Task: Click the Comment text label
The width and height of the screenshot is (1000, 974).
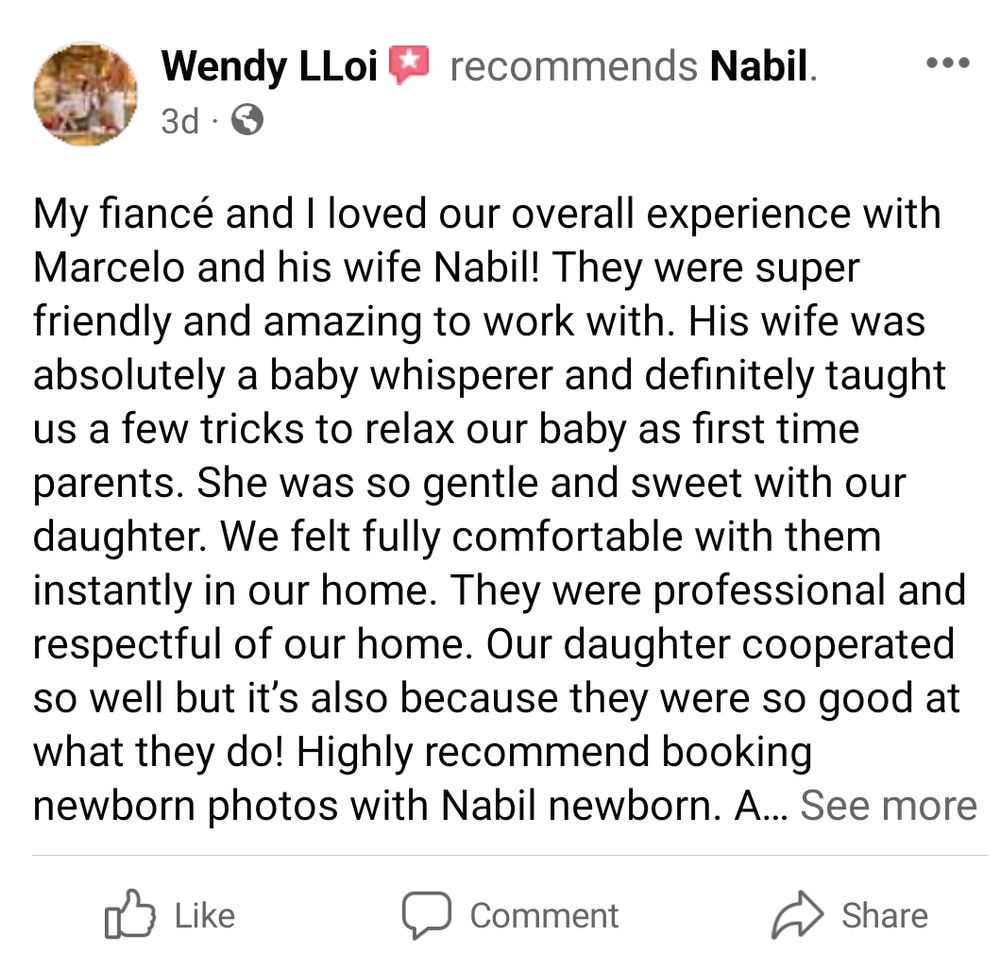Action: (544, 916)
